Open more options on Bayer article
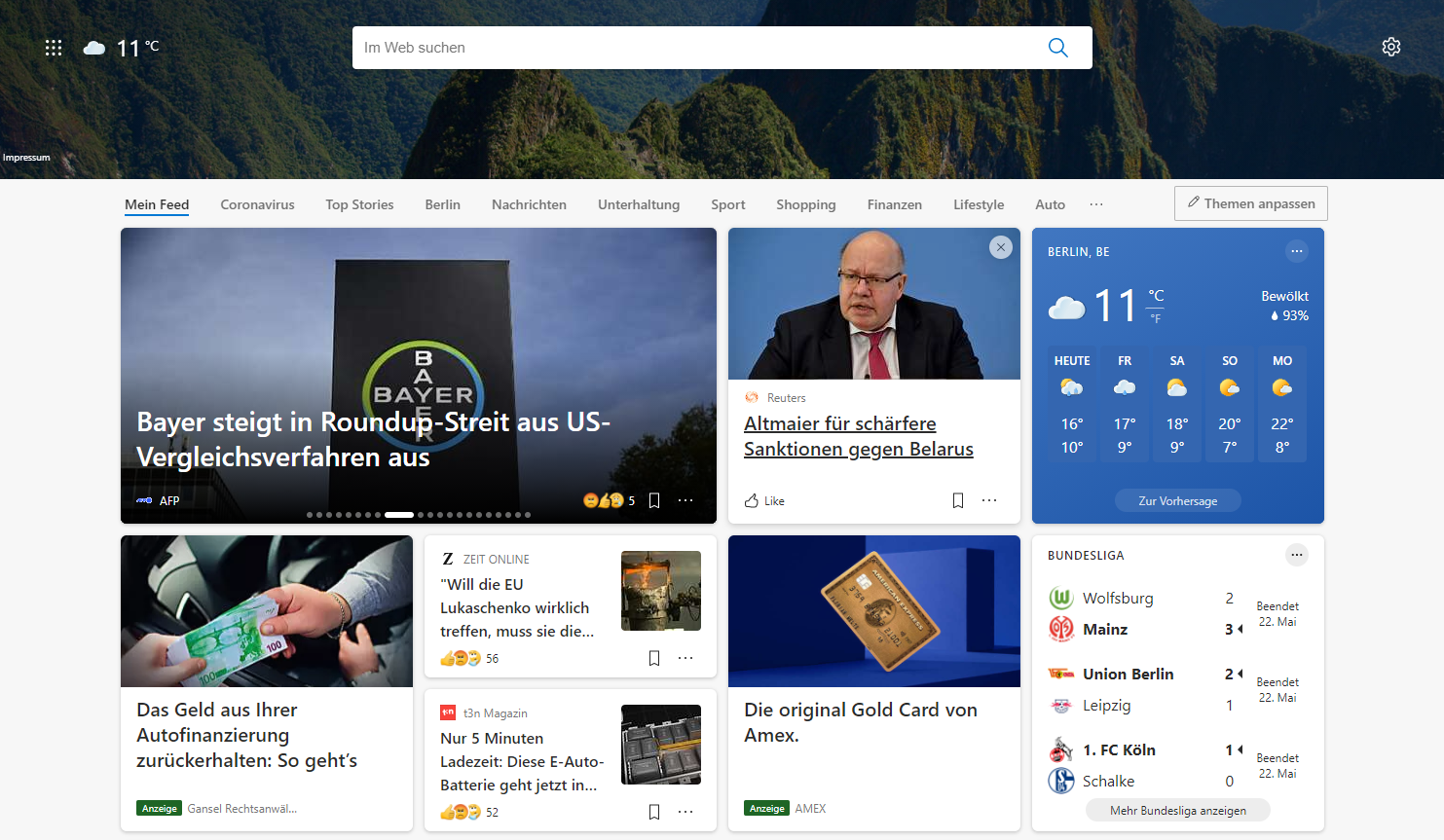 pos(685,500)
